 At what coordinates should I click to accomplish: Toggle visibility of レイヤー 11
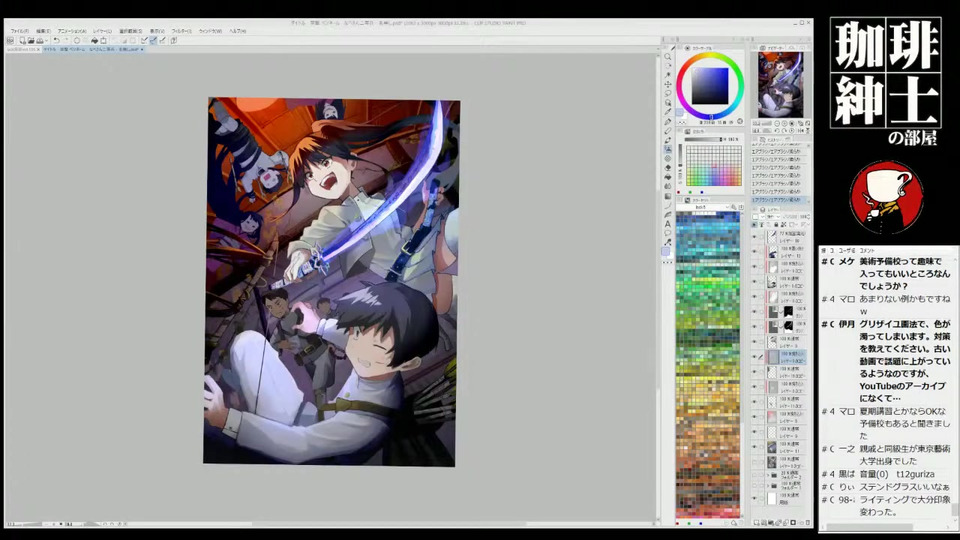pos(754,446)
